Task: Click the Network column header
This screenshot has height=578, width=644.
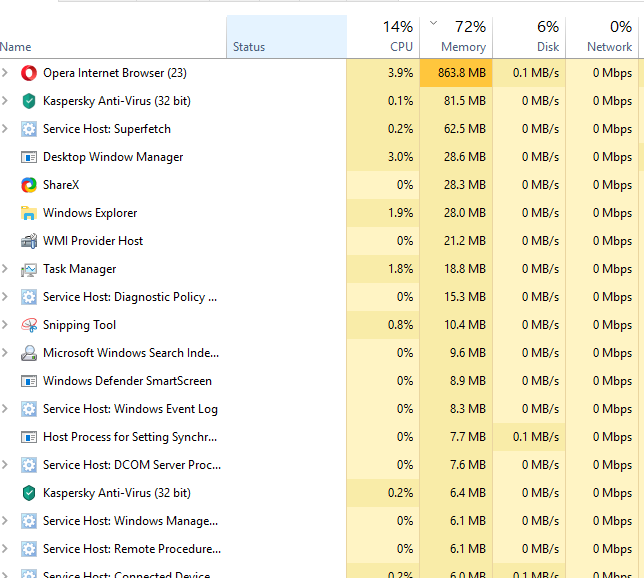Action: click(x=604, y=36)
